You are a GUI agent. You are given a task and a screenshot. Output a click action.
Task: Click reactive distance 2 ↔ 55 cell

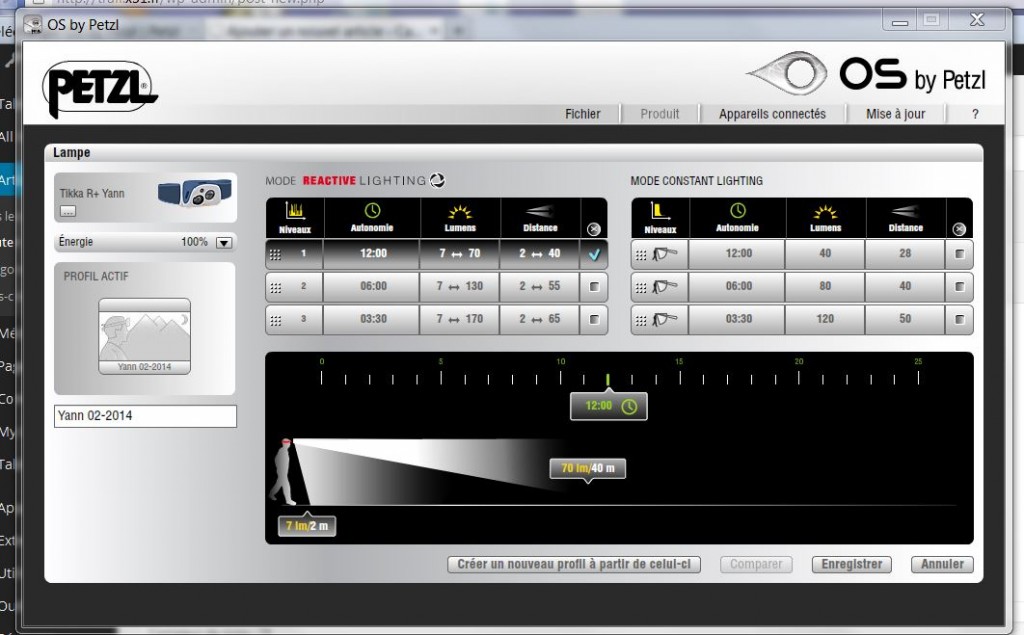[539, 287]
